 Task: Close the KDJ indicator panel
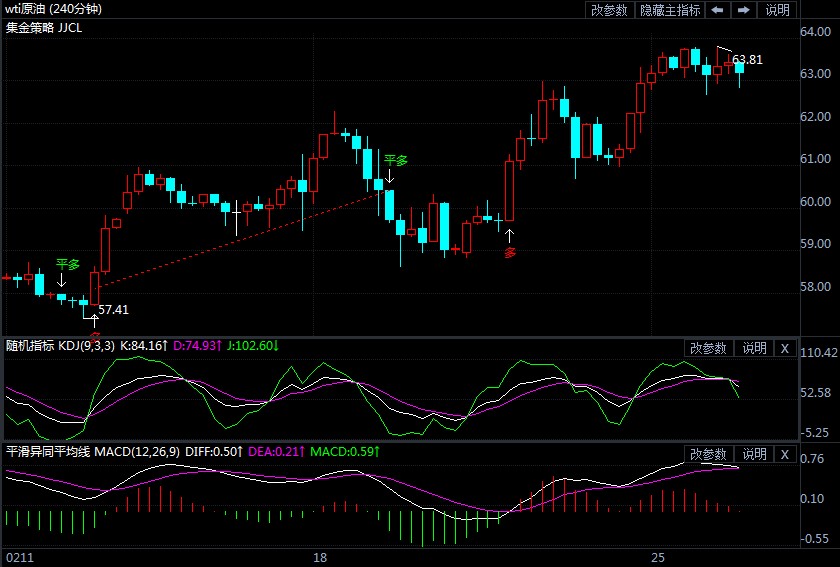pyautogui.click(x=785, y=348)
